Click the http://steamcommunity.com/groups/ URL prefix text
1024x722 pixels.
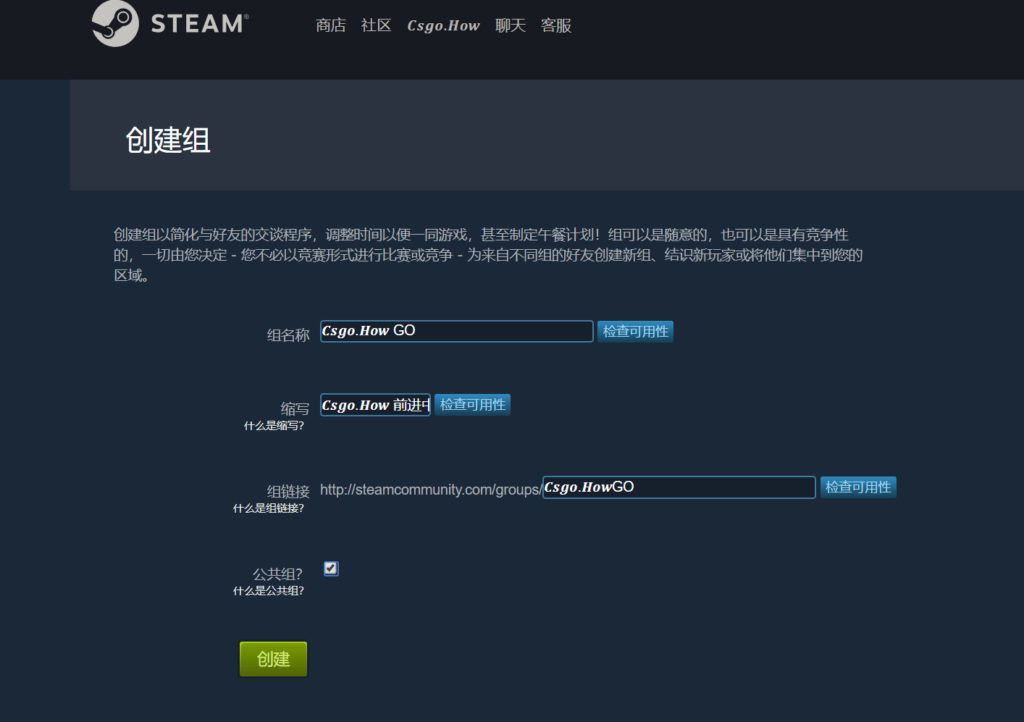coord(430,490)
